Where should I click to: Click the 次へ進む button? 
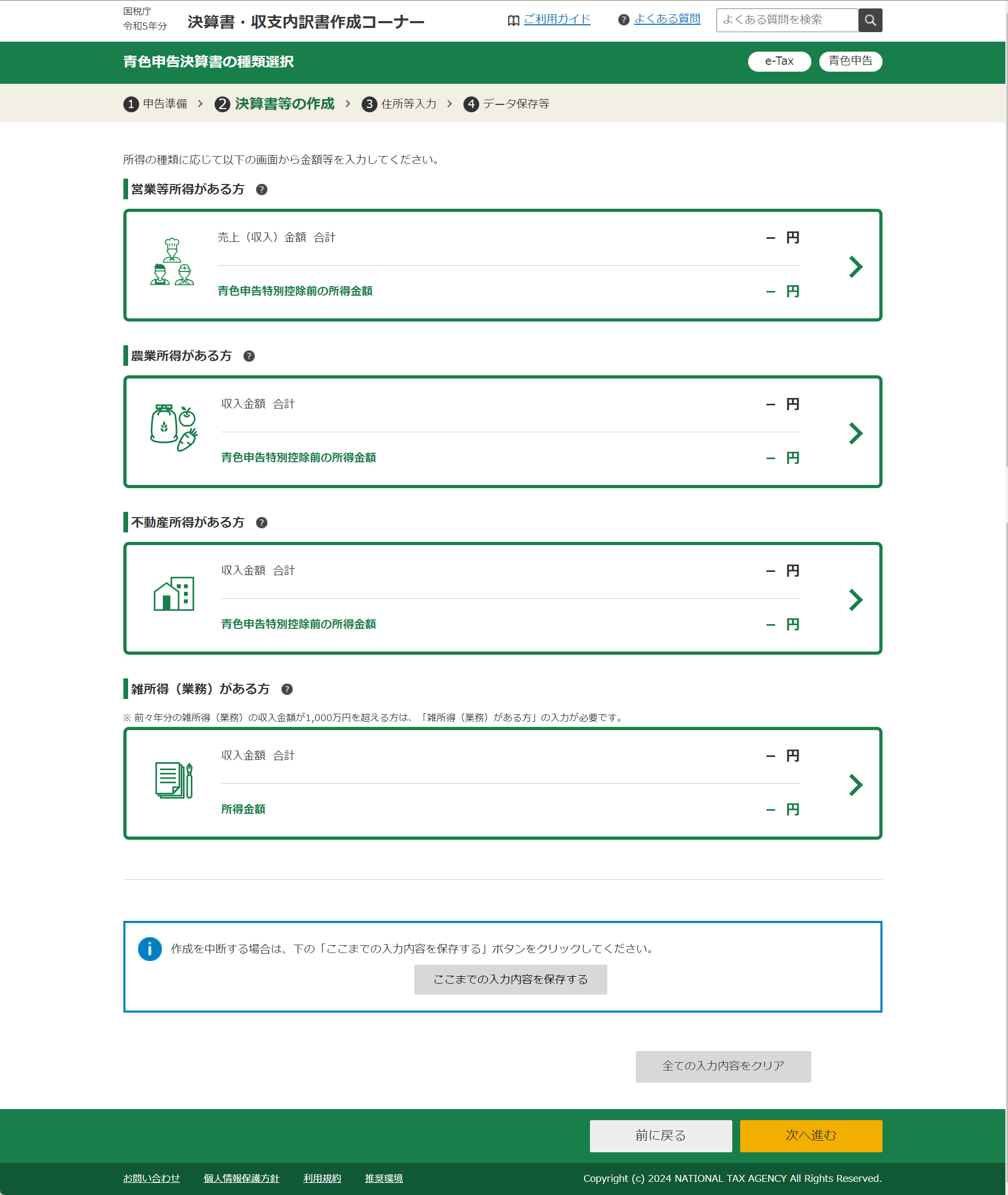pyautogui.click(x=810, y=1135)
